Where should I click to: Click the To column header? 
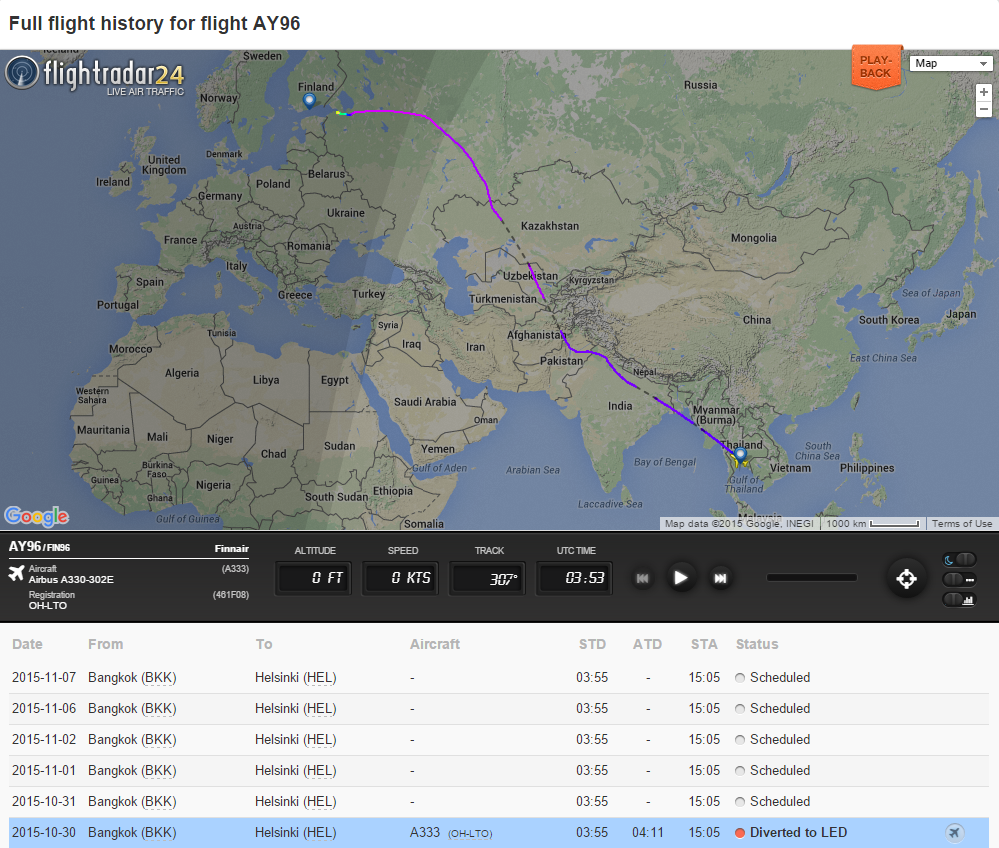click(x=264, y=644)
